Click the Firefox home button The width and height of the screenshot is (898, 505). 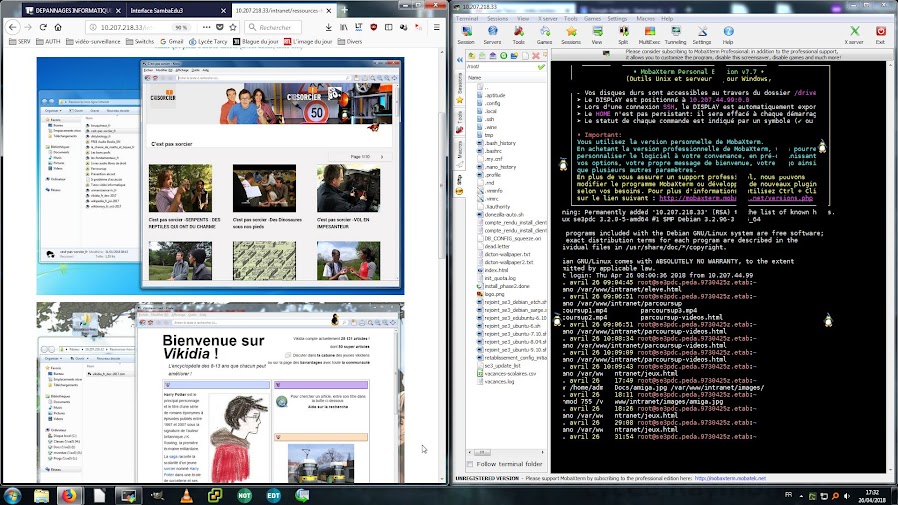point(58,27)
